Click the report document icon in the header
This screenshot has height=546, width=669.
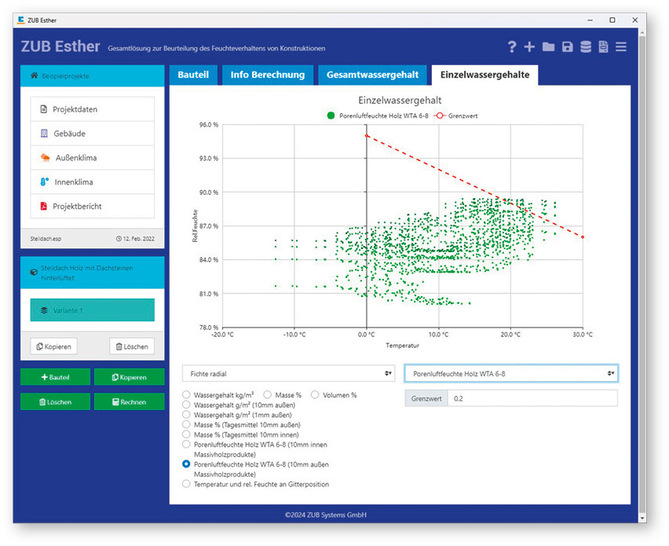(x=603, y=47)
